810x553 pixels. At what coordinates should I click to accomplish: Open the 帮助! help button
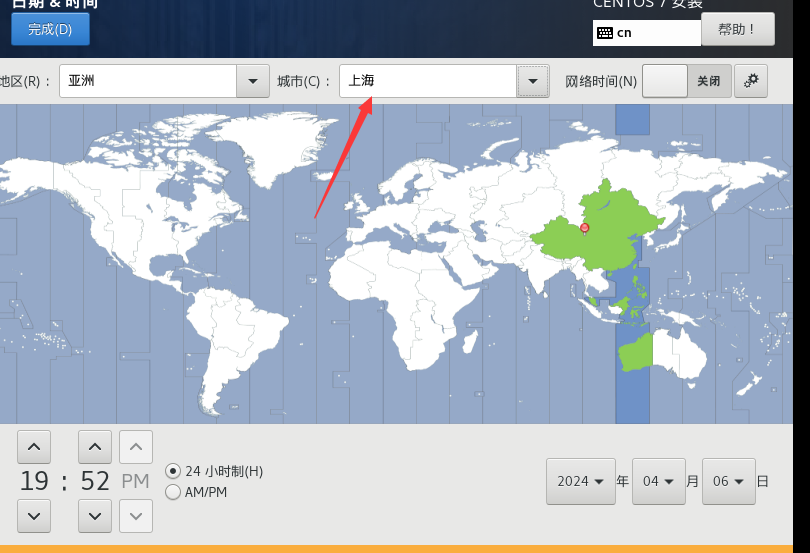click(738, 29)
